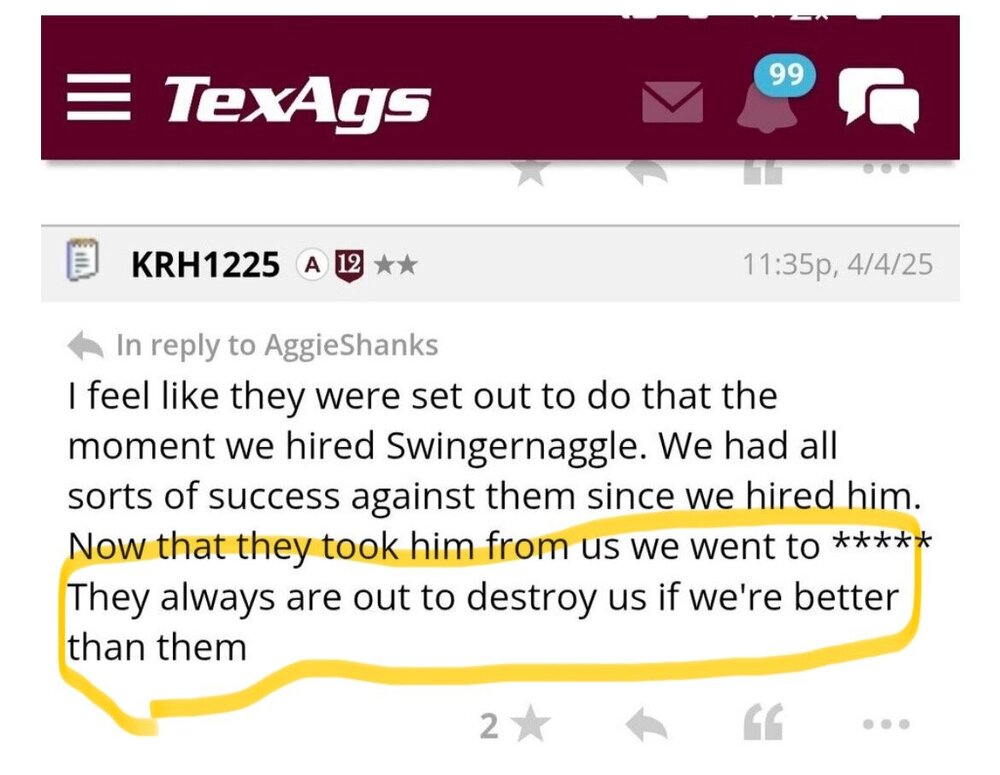The width and height of the screenshot is (1000, 775).
Task: Click the circled A badge next to KRH1225
Action: pos(311,265)
